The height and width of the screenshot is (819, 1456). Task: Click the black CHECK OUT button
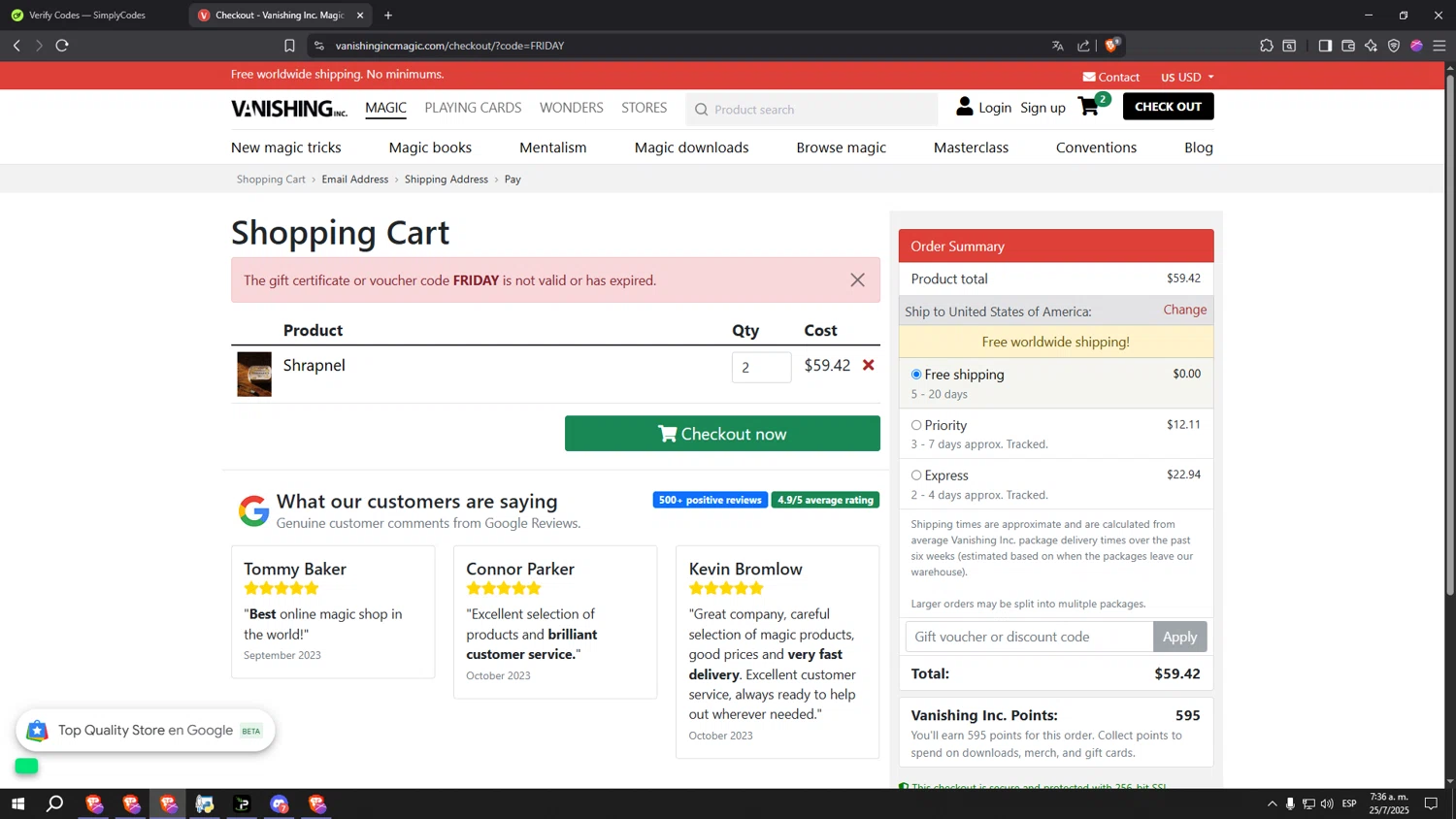click(x=1168, y=107)
